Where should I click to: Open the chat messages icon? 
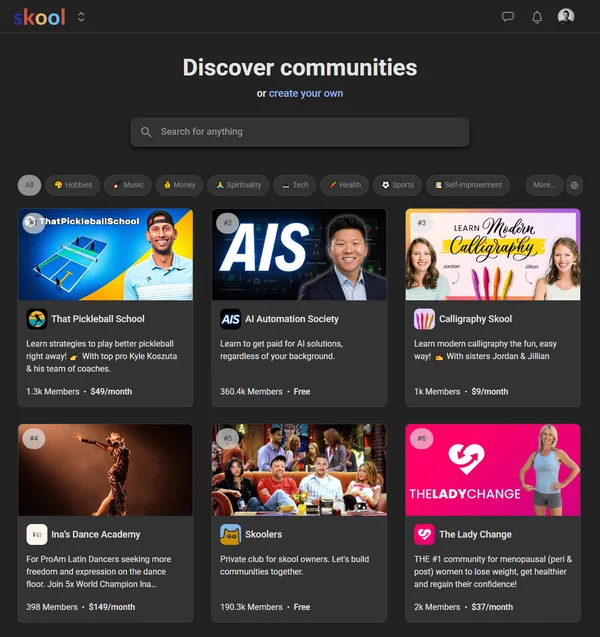(508, 17)
